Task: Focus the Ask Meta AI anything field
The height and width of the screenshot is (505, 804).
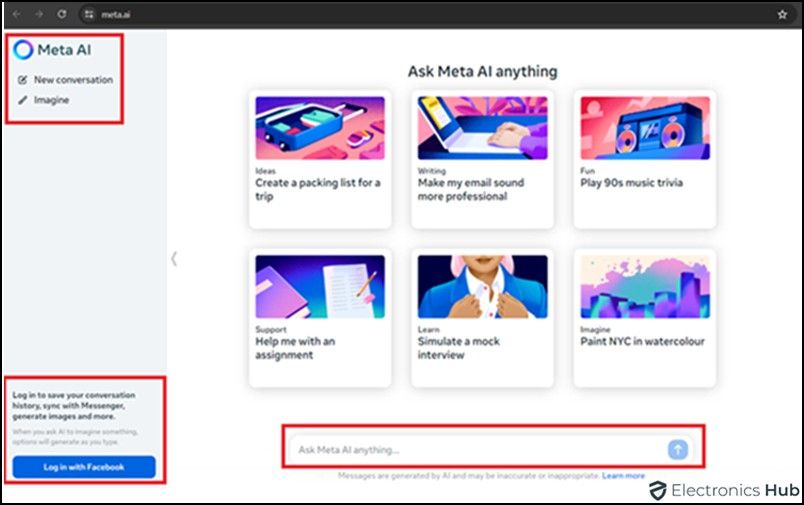Action: [x=480, y=450]
